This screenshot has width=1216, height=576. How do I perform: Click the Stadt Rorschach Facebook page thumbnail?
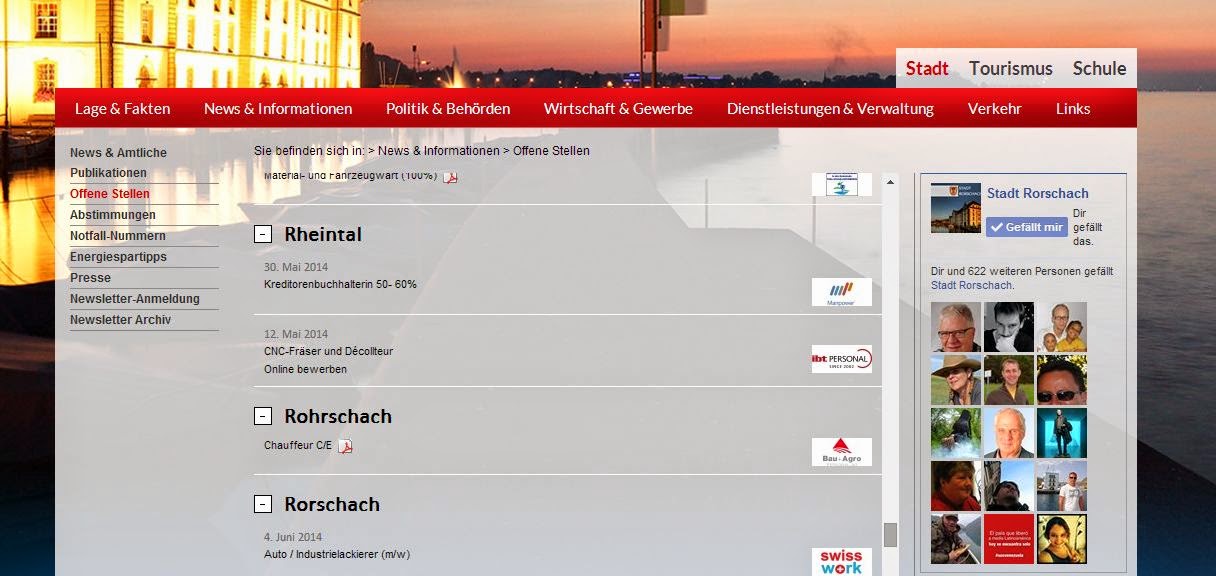pyautogui.click(x=955, y=208)
